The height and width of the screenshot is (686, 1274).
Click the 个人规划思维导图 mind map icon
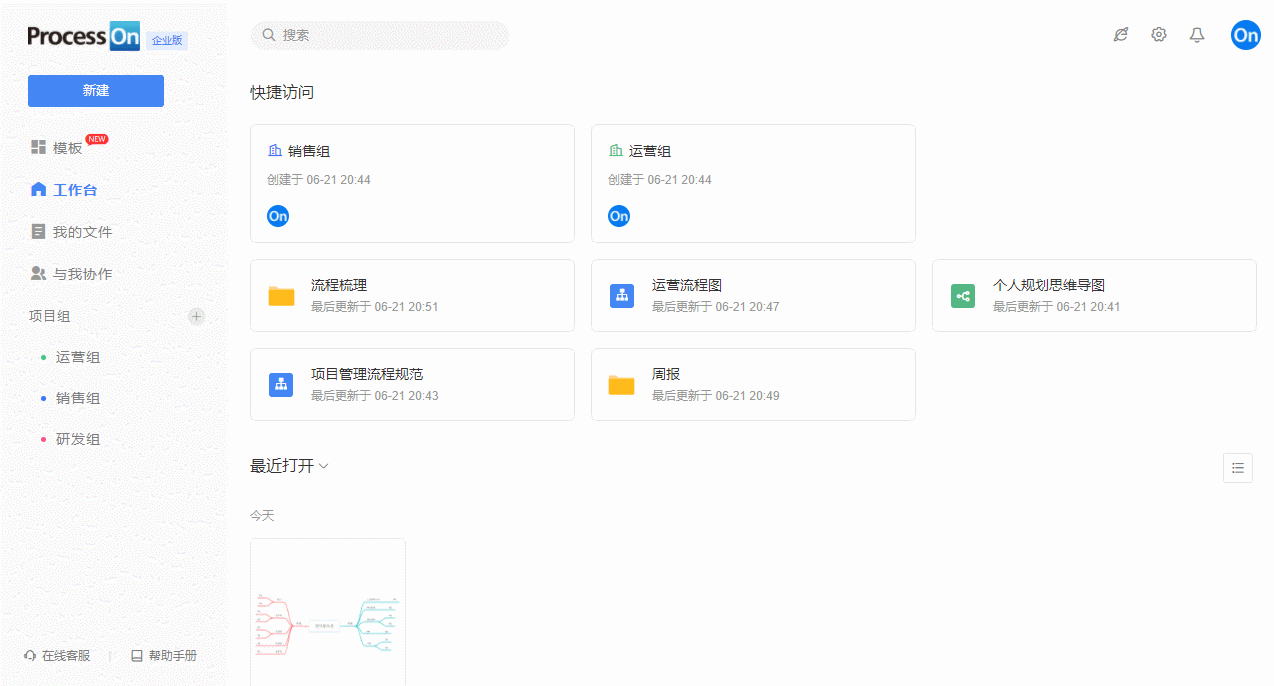962,295
